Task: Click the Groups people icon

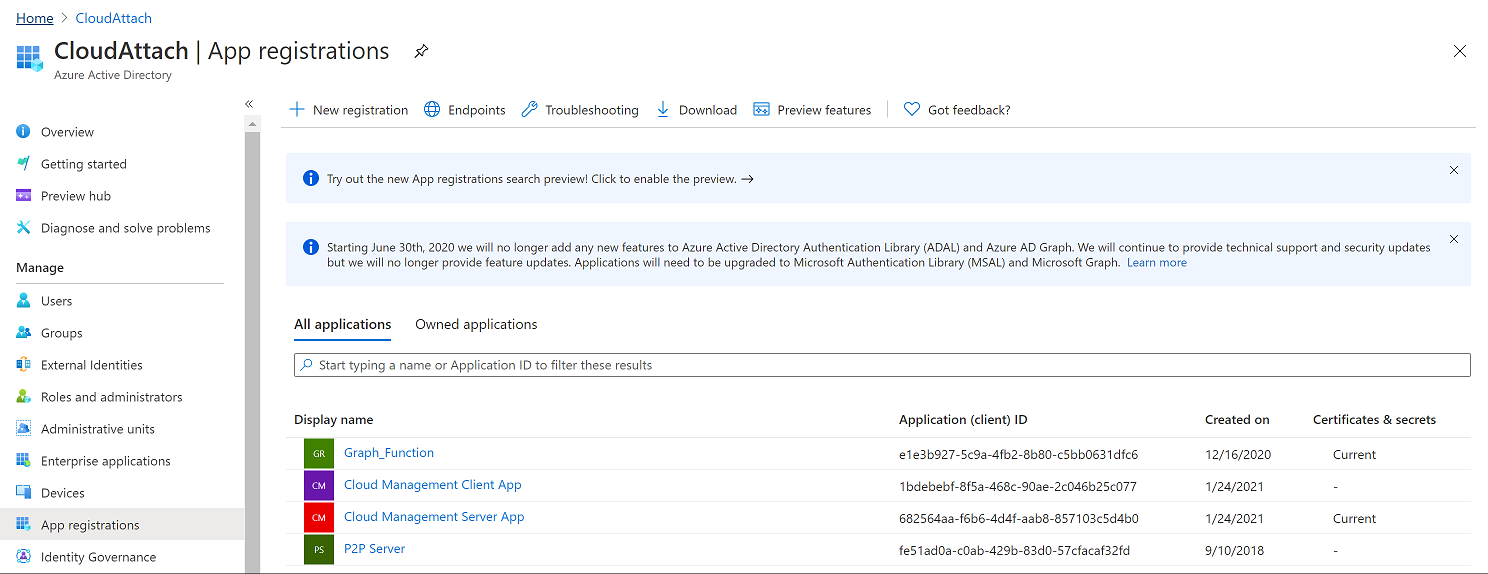Action: pyautogui.click(x=24, y=333)
